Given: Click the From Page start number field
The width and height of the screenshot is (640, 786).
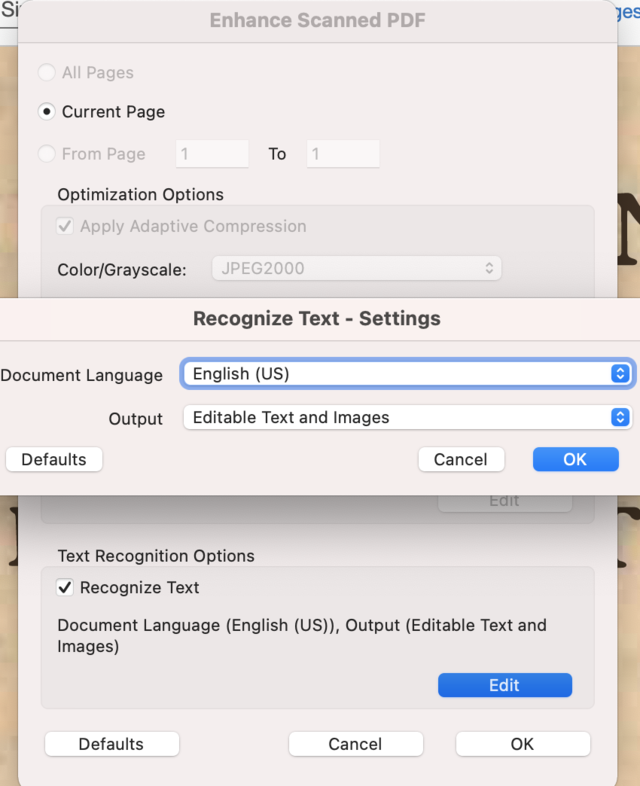Looking at the screenshot, I should 212,154.
